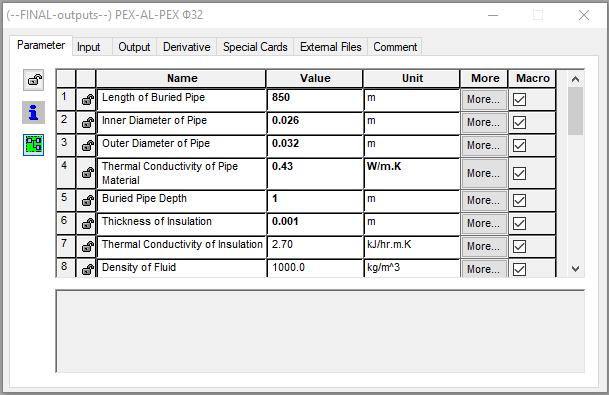Open the blue information icon
The image size is (609, 395).
coord(33,113)
